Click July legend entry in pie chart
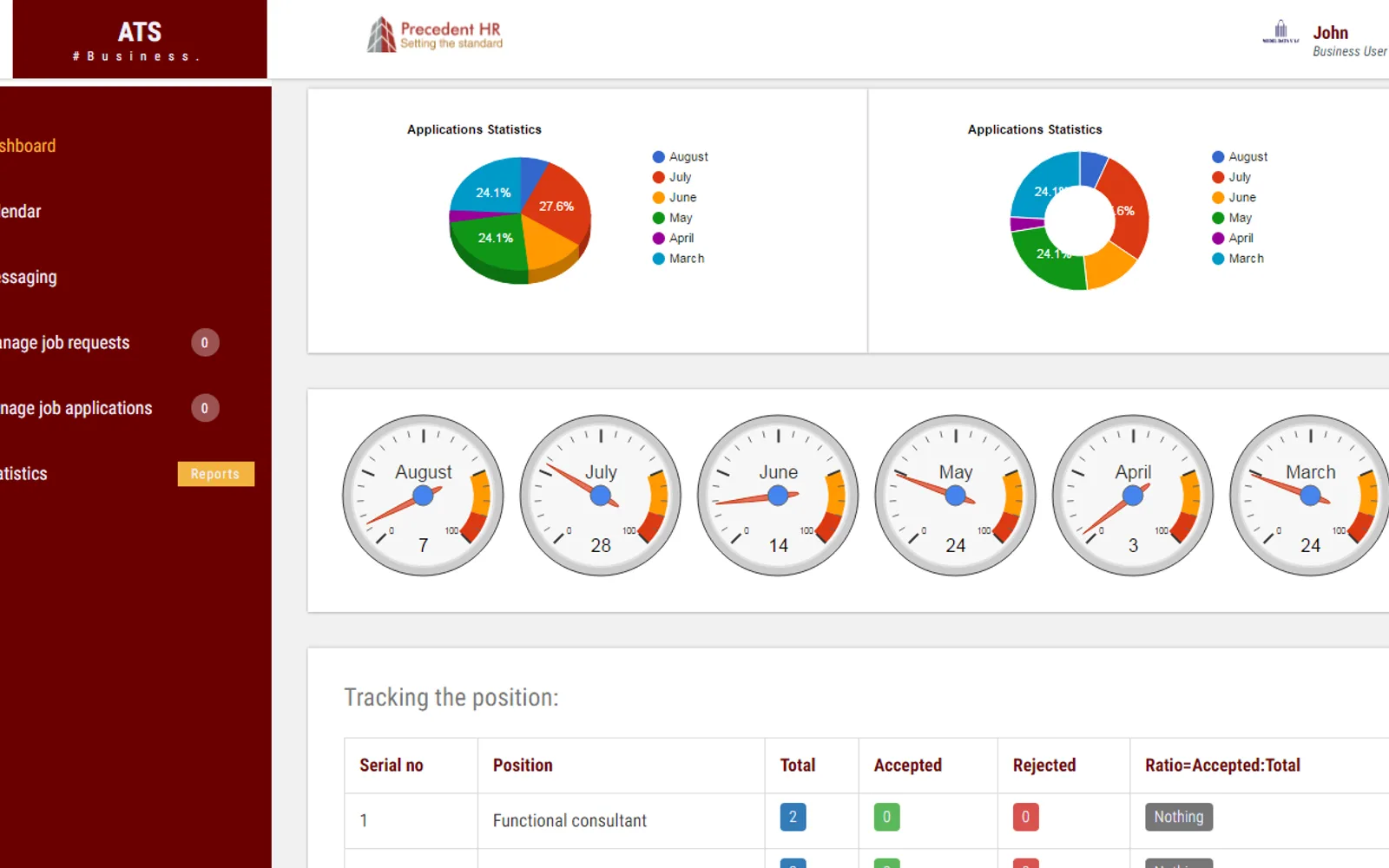 pyautogui.click(x=672, y=177)
